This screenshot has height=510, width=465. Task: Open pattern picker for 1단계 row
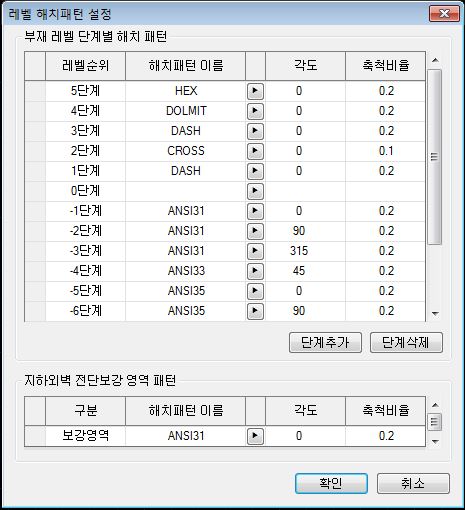tap(255, 171)
